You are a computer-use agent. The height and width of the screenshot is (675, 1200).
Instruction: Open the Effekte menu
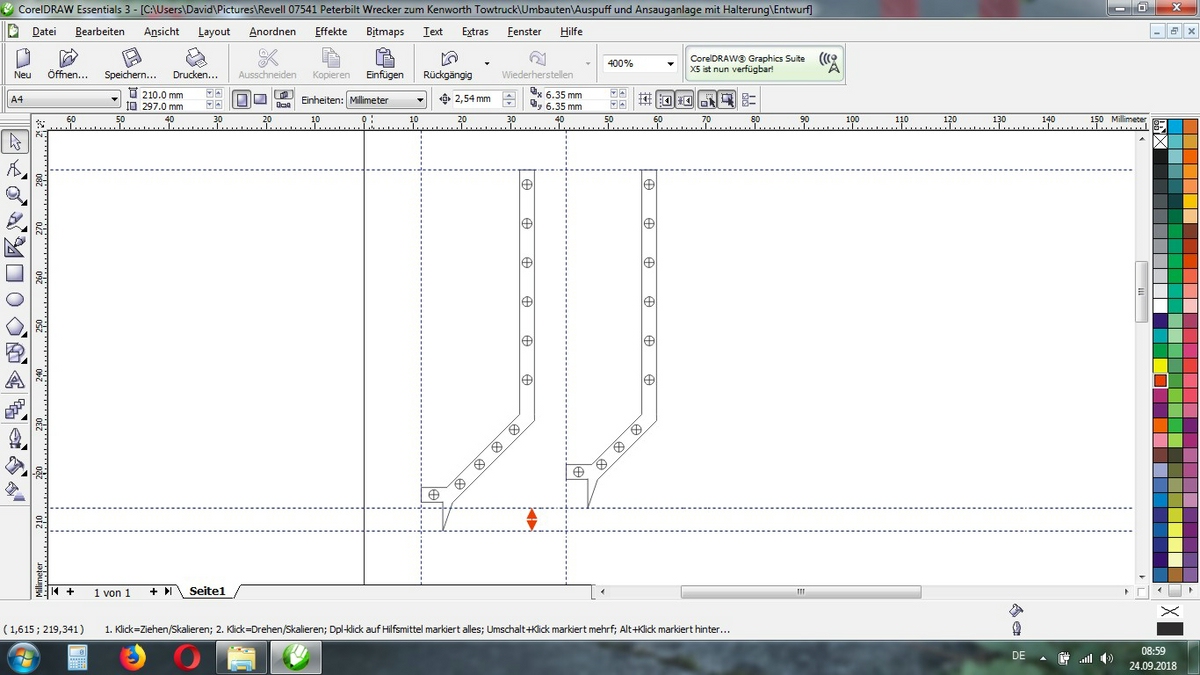(x=331, y=31)
